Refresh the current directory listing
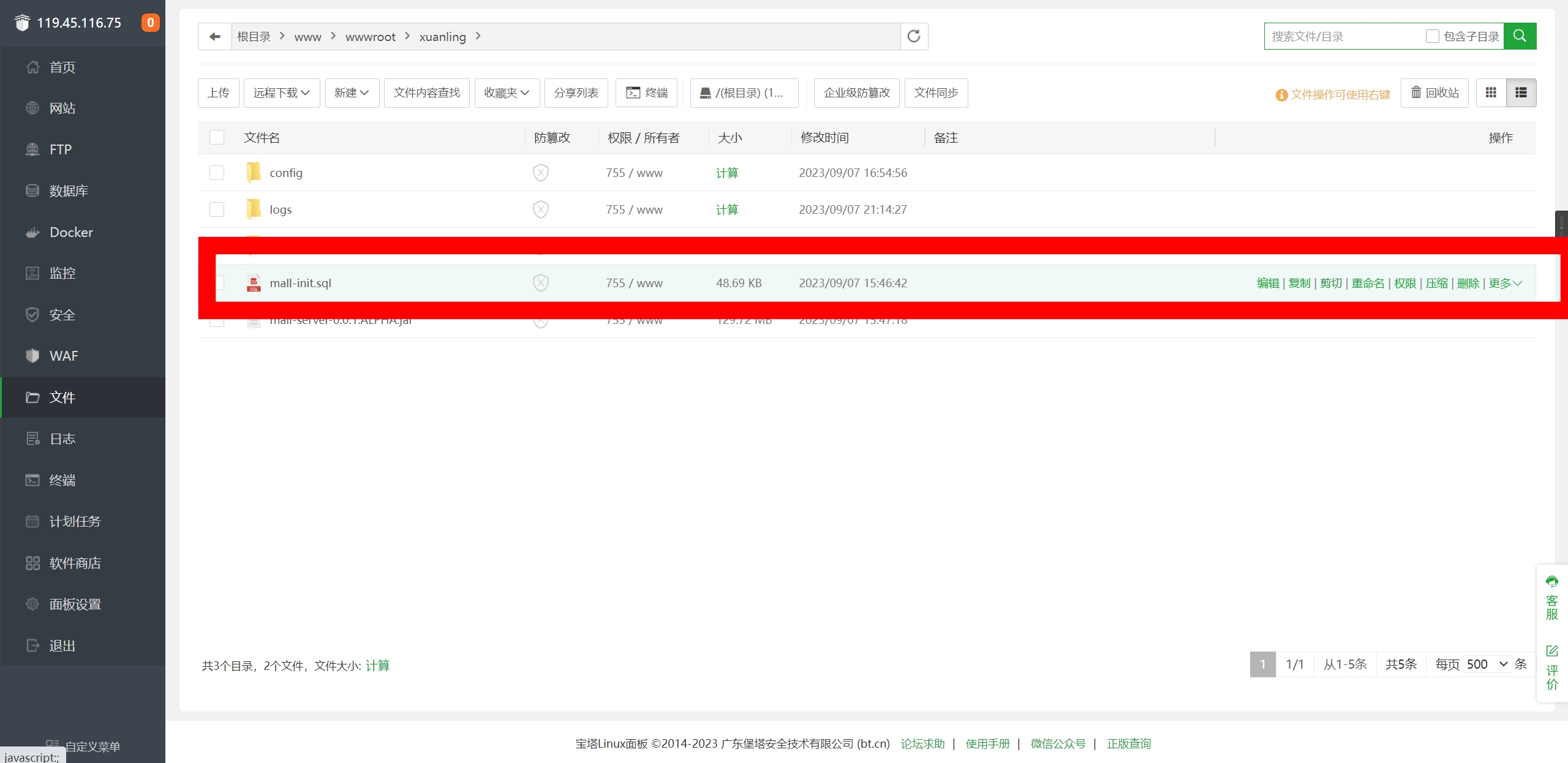 [913, 37]
